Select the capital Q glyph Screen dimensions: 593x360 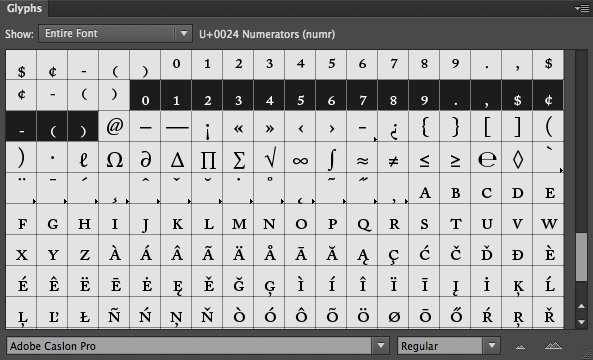tap(362, 219)
